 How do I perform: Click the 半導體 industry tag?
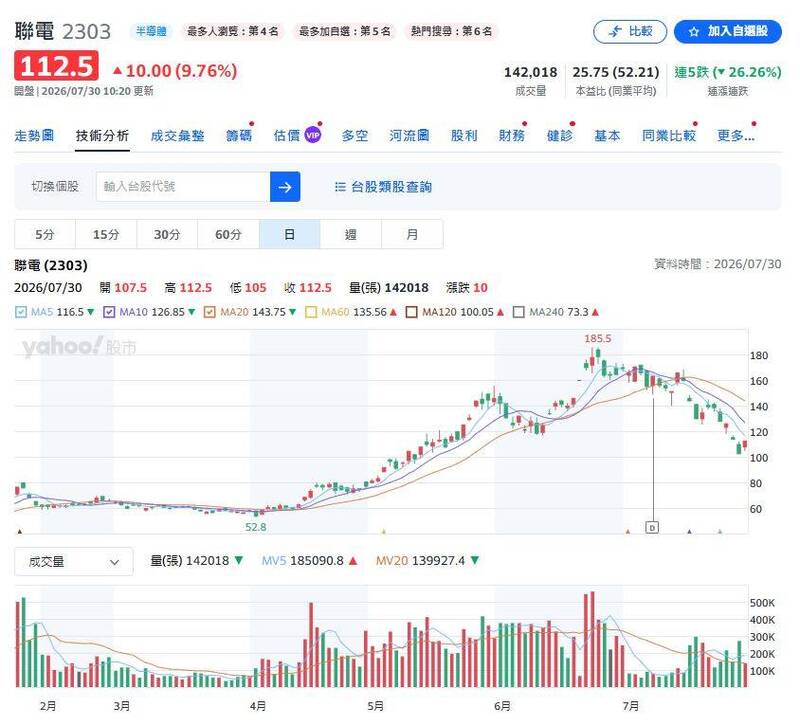pyautogui.click(x=151, y=32)
